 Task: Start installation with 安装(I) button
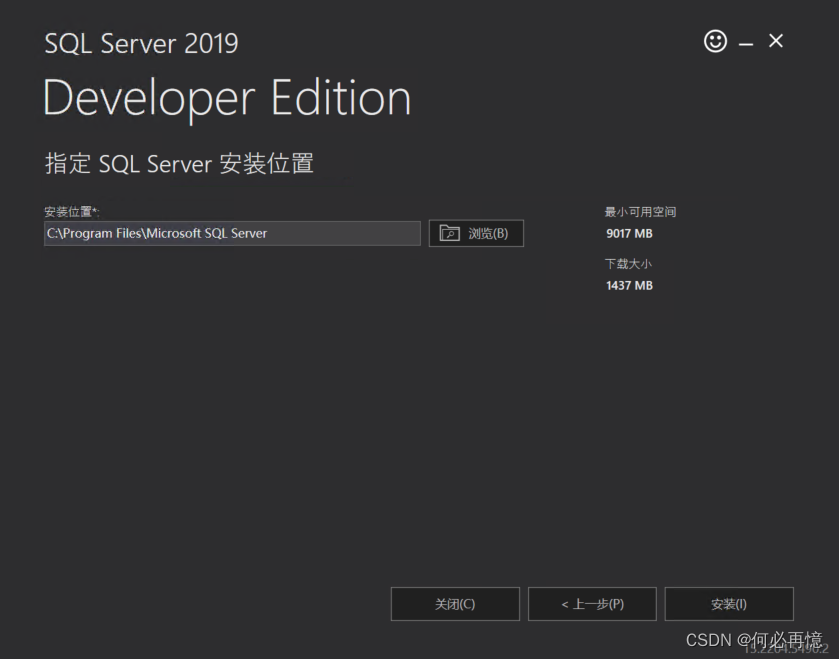(729, 604)
